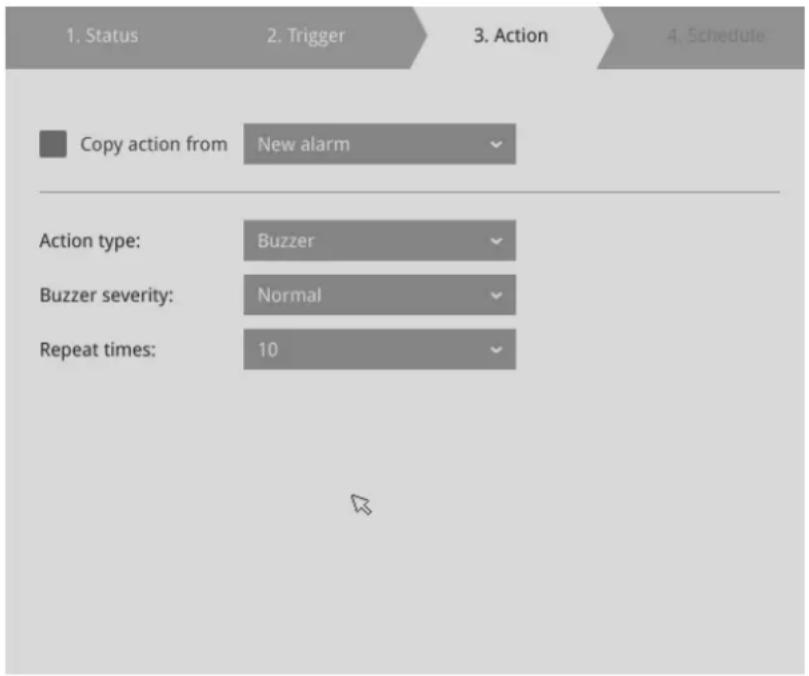Enable the Copy action from checkbox
809x676 pixels.
53,144
